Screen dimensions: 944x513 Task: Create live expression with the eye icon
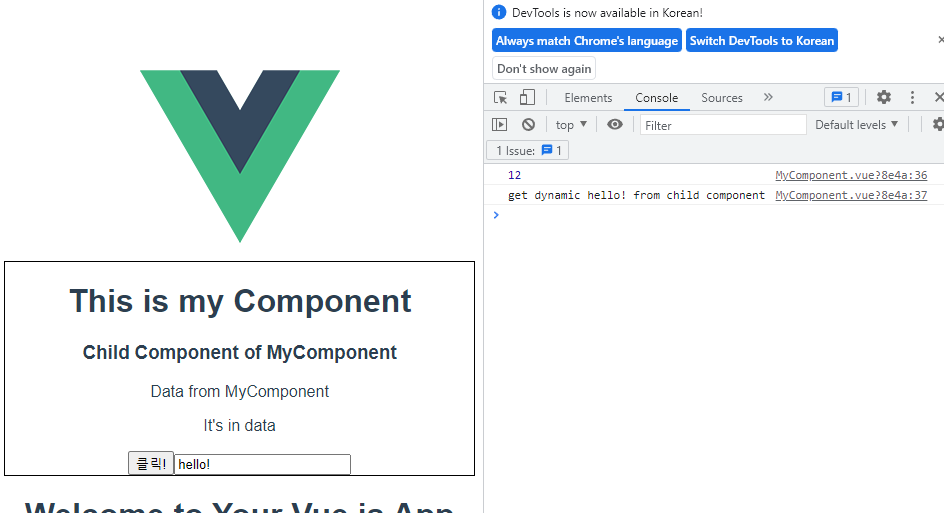tap(615, 125)
